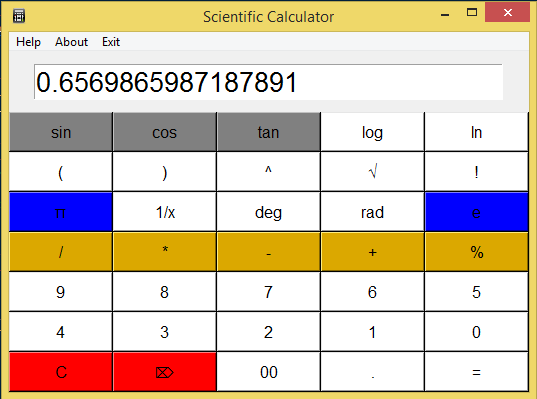The height and width of the screenshot is (399, 537).
Task: Insert a close parenthesis
Action: point(164,172)
